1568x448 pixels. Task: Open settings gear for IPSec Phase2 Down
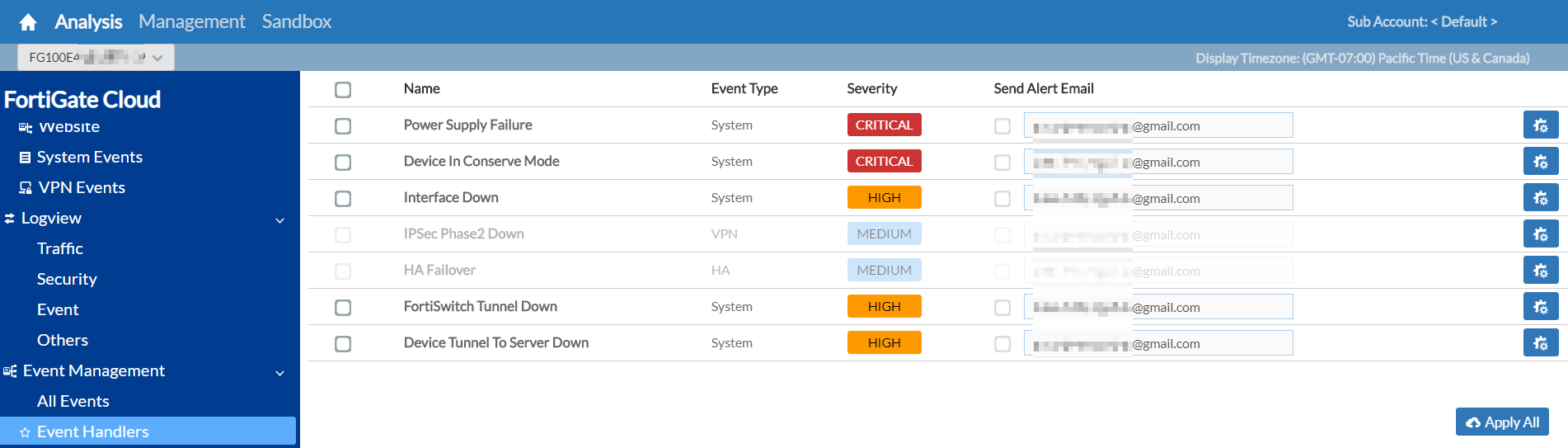[x=1541, y=234]
